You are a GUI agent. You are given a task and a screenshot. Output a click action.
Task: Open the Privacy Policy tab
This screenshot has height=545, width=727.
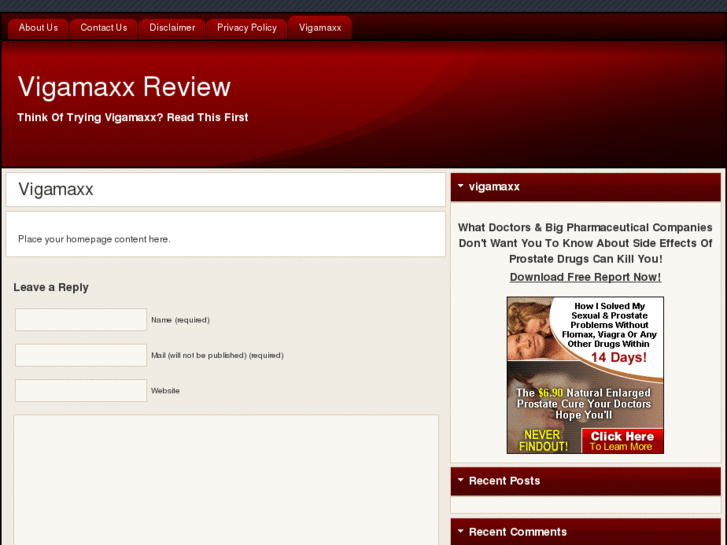247,28
